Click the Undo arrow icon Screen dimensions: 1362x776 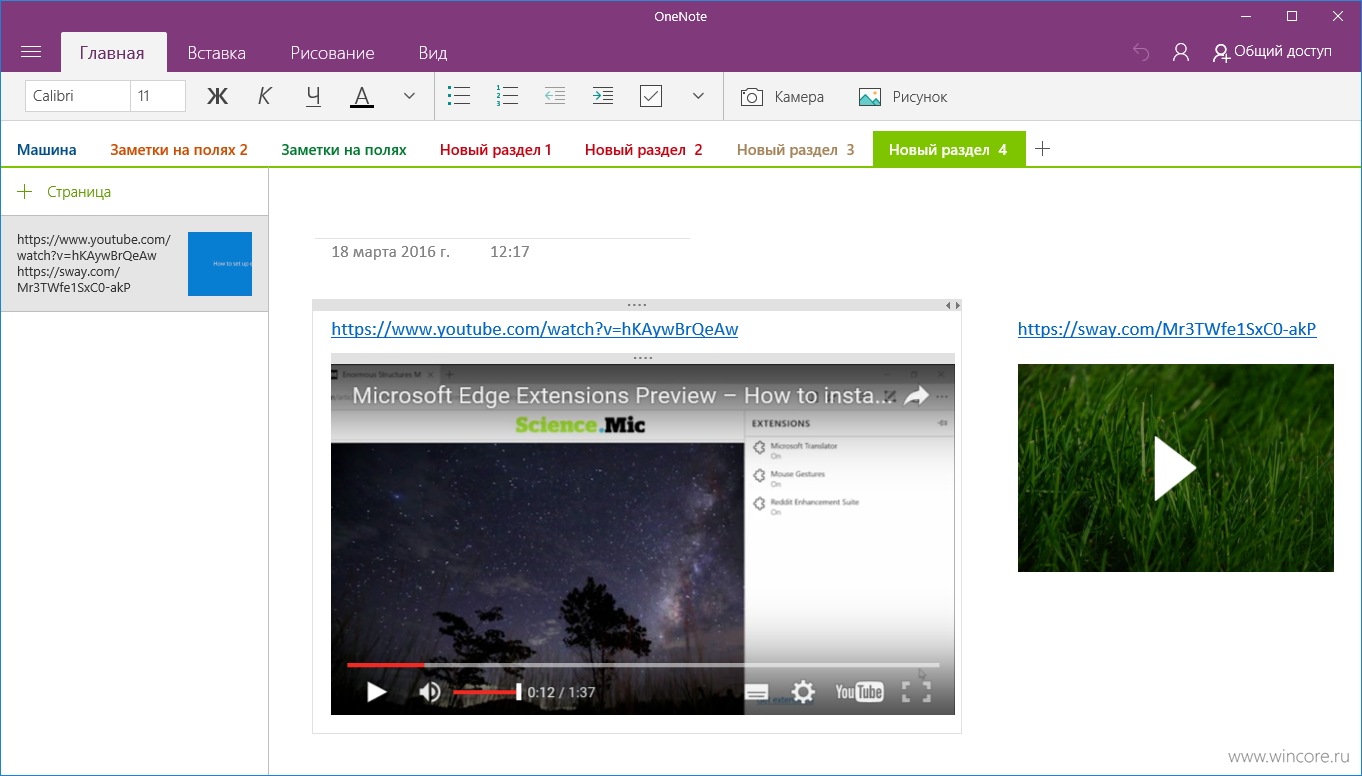click(x=1141, y=52)
